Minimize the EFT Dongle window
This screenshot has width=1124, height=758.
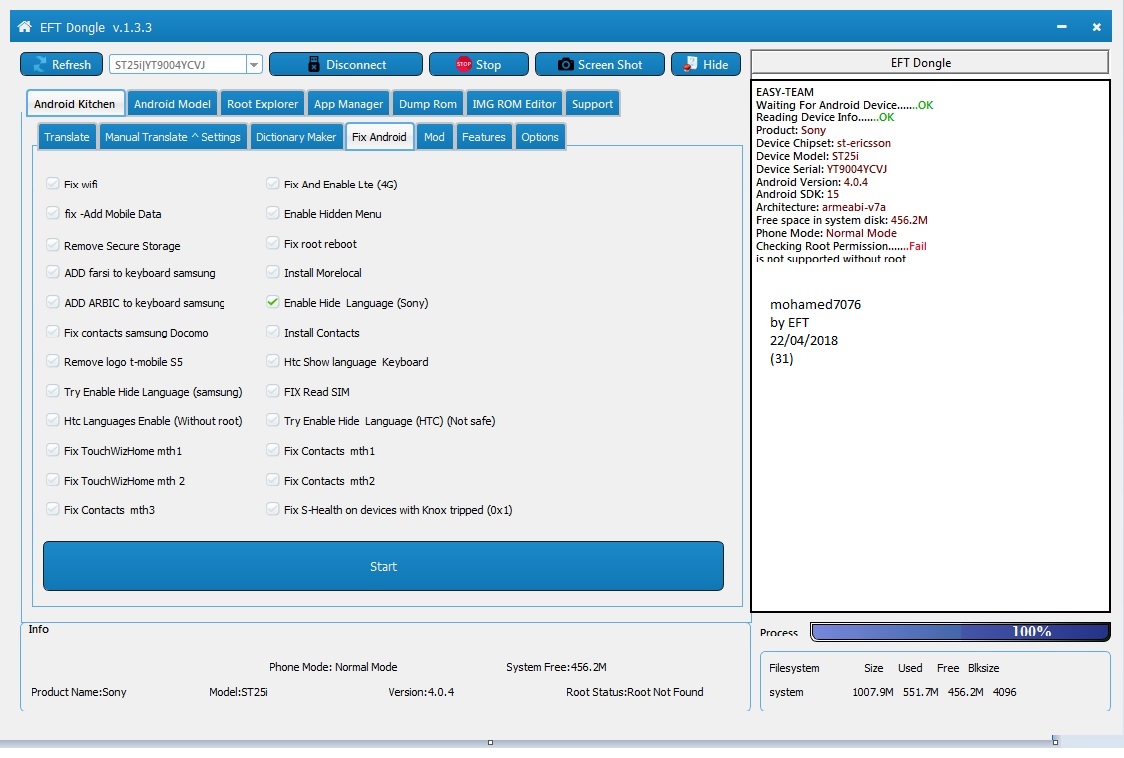[1062, 27]
